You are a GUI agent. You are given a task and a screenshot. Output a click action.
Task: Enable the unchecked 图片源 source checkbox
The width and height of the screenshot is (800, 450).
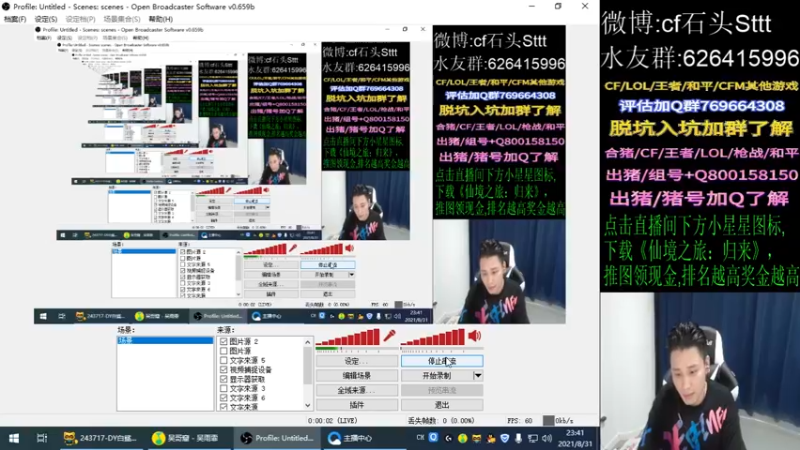coord(223,351)
